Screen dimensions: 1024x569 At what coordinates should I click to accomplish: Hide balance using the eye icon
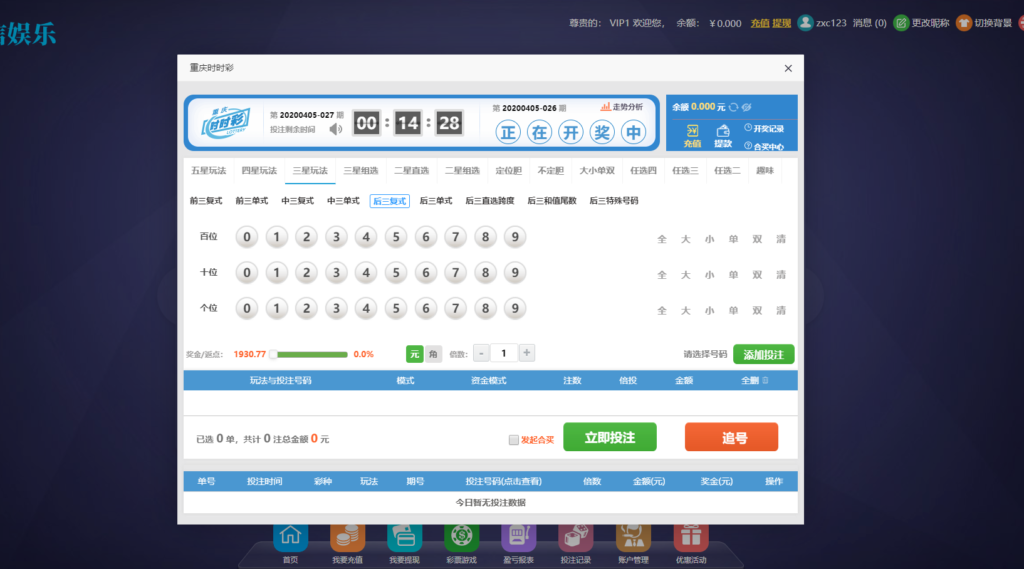(746, 107)
